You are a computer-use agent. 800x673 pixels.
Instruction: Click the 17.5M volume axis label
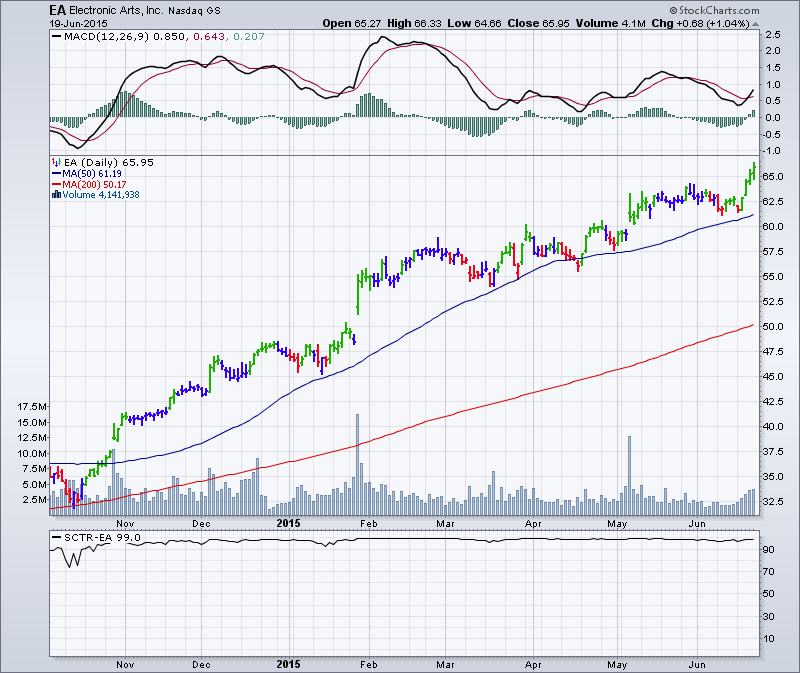[32, 406]
